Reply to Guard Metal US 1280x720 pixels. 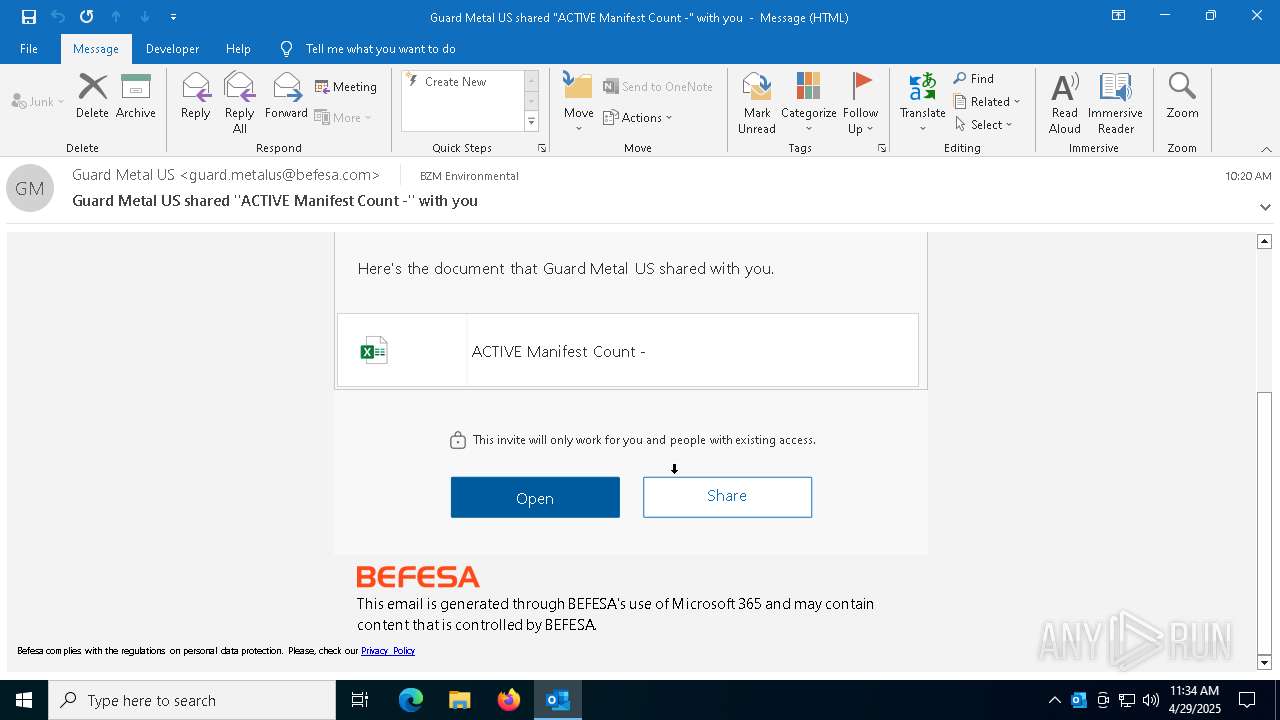point(196,96)
